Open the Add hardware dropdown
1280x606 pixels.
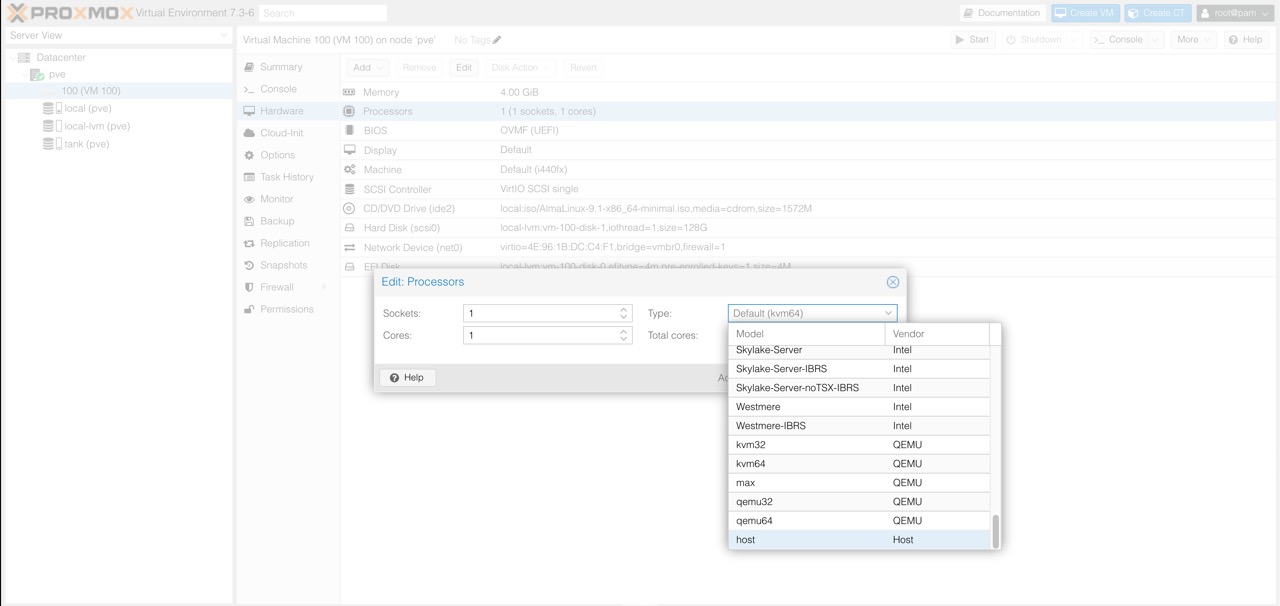368,67
